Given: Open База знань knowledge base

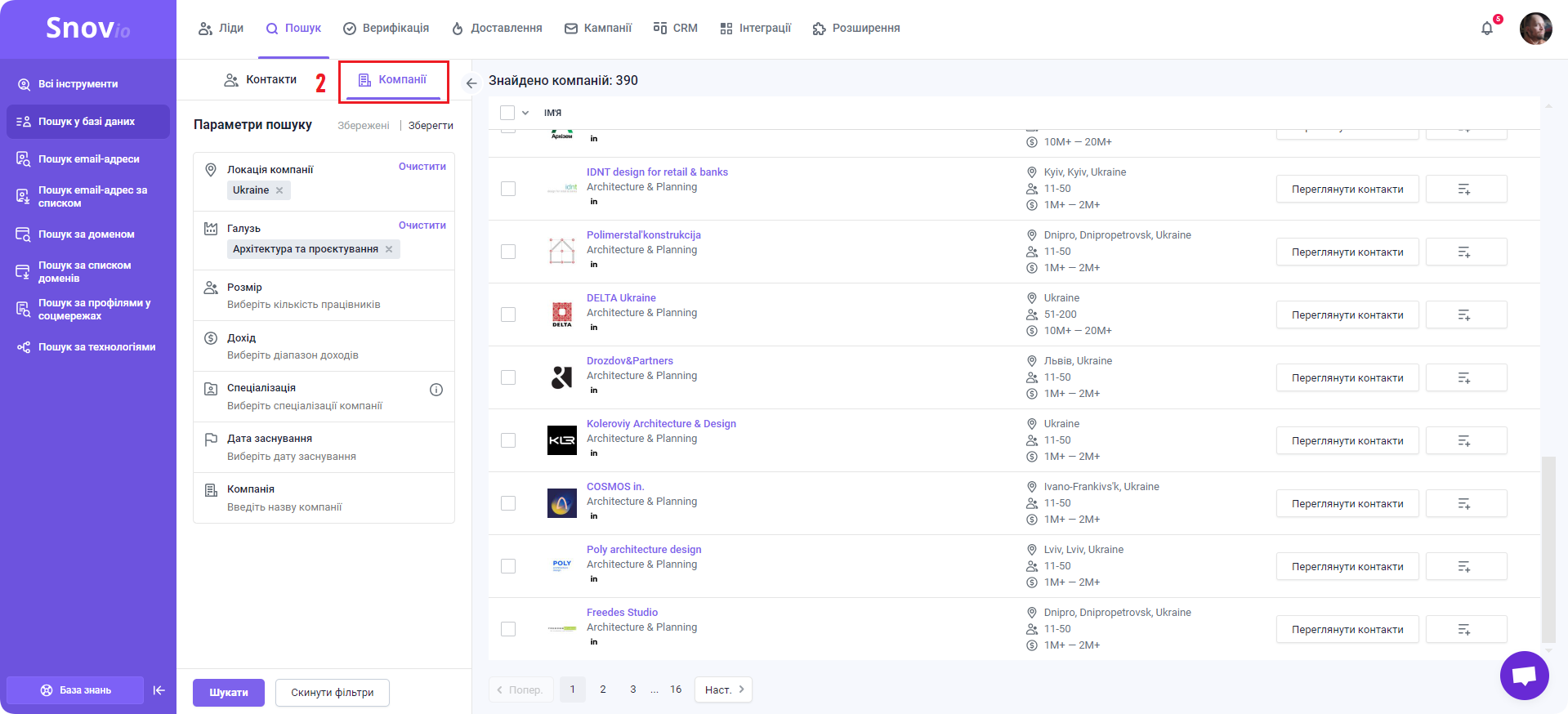Looking at the screenshot, I should pos(75,690).
